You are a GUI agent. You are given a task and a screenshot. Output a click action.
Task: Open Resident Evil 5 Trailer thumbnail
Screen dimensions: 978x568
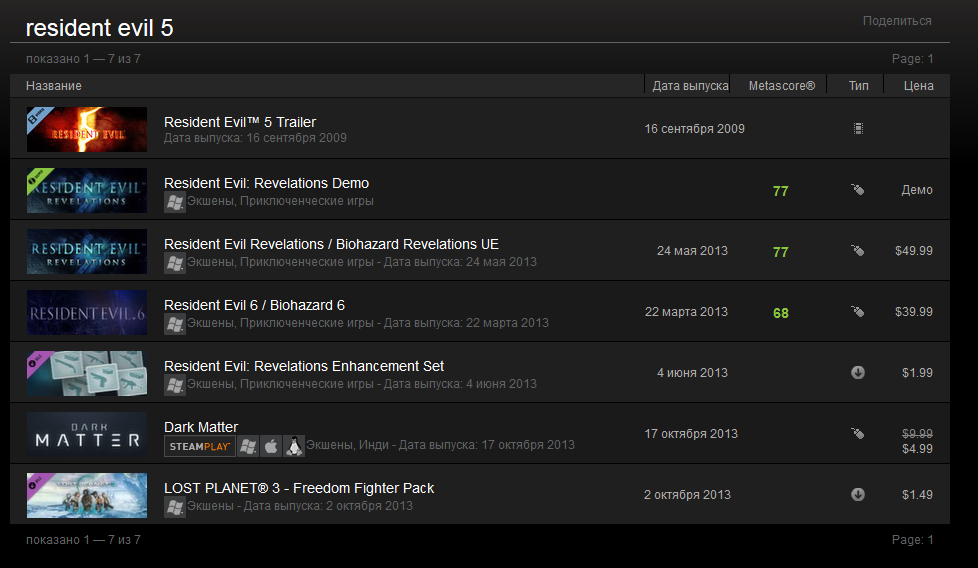(x=87, y=129)
